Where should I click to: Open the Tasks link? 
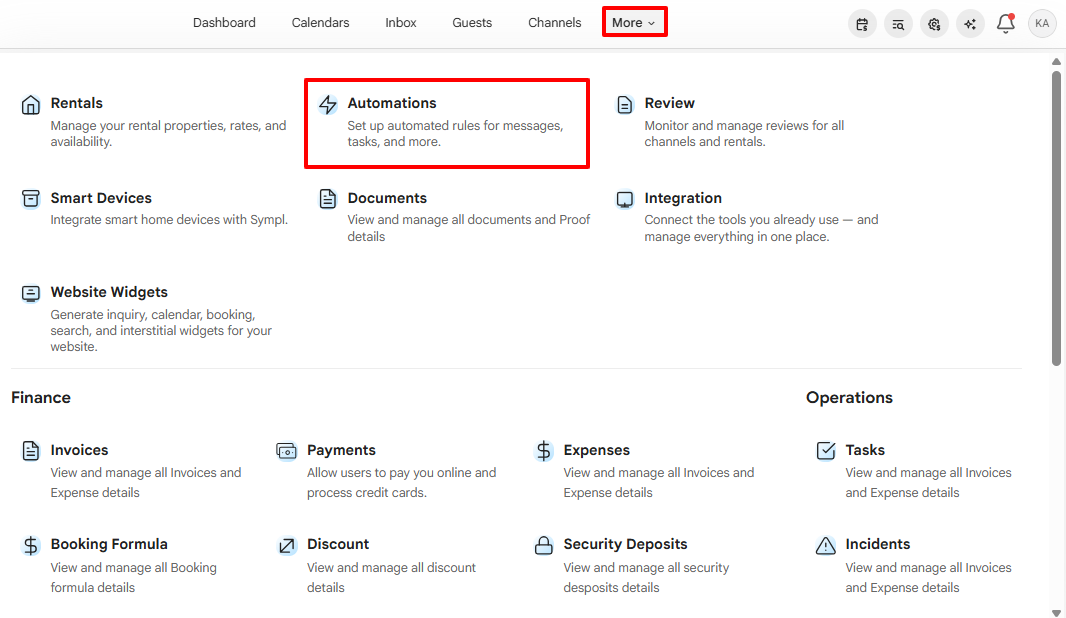tap(865, 450)
